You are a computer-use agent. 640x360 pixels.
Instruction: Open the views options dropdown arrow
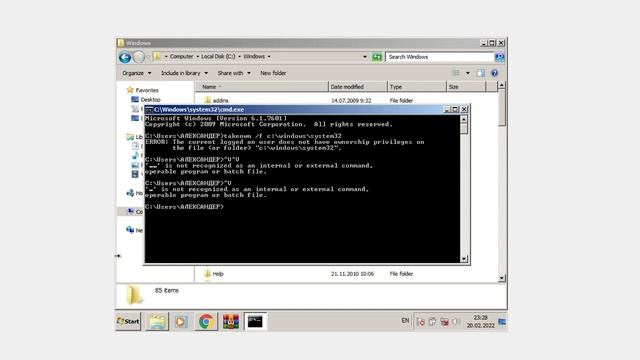point(468,73)
